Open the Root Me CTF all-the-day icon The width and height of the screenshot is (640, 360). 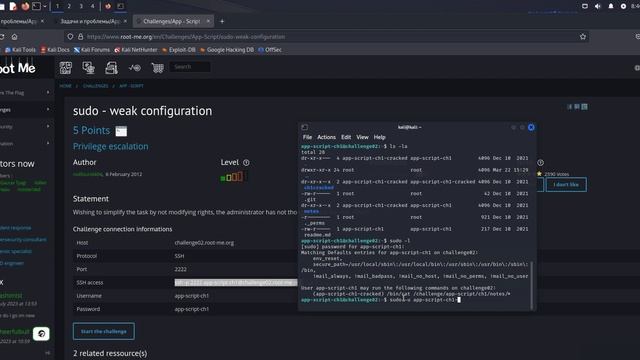[x=89, y=67]
